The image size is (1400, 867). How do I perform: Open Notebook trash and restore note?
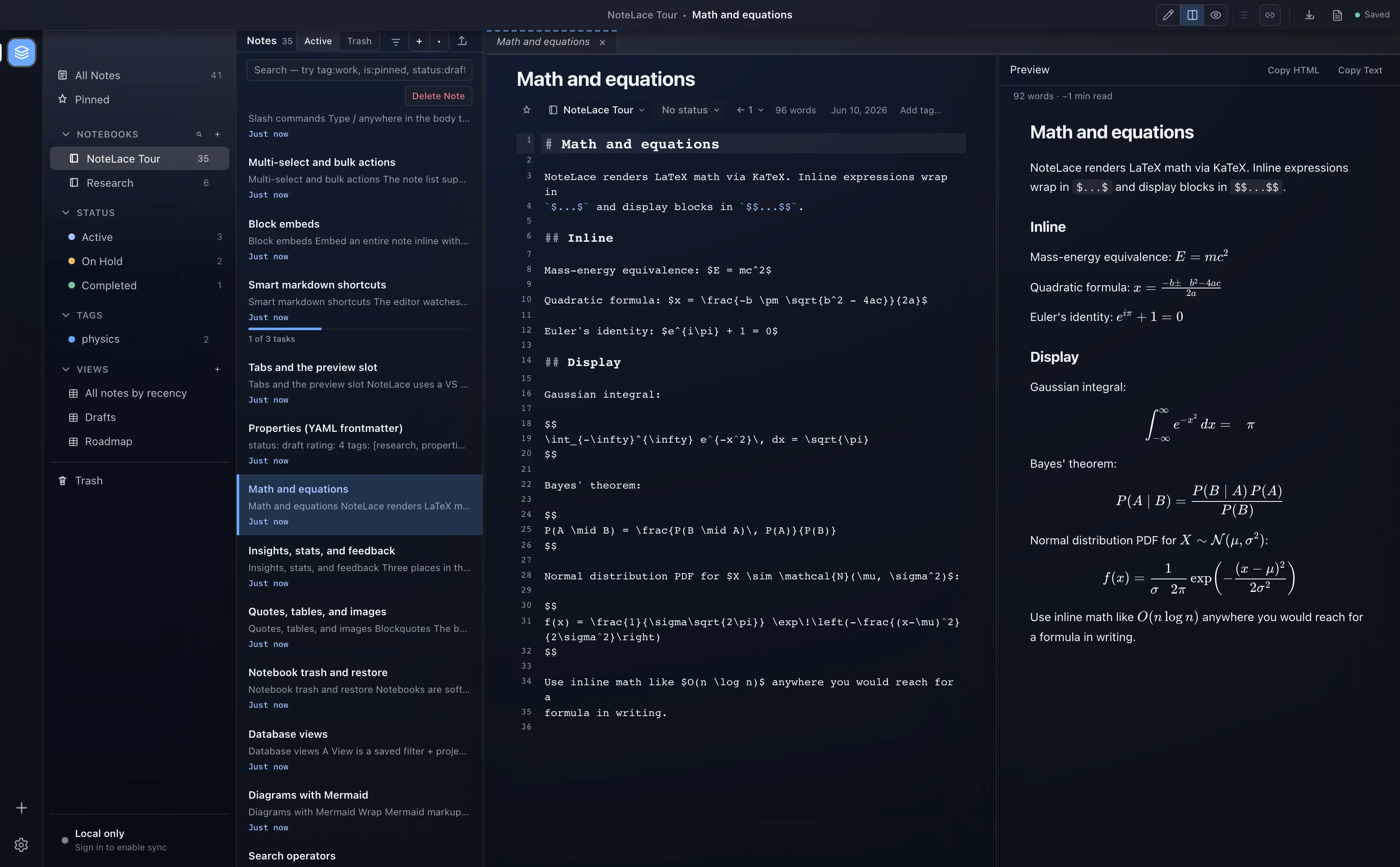click(360, 688)
